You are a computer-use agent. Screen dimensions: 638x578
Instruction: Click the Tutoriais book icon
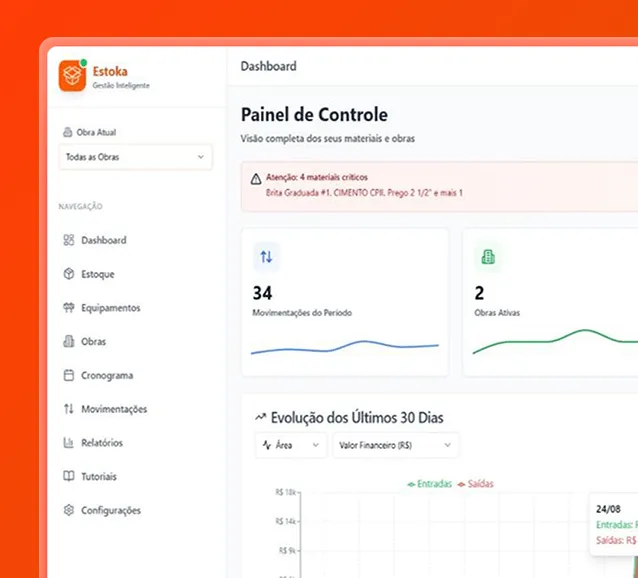[69, 477]
